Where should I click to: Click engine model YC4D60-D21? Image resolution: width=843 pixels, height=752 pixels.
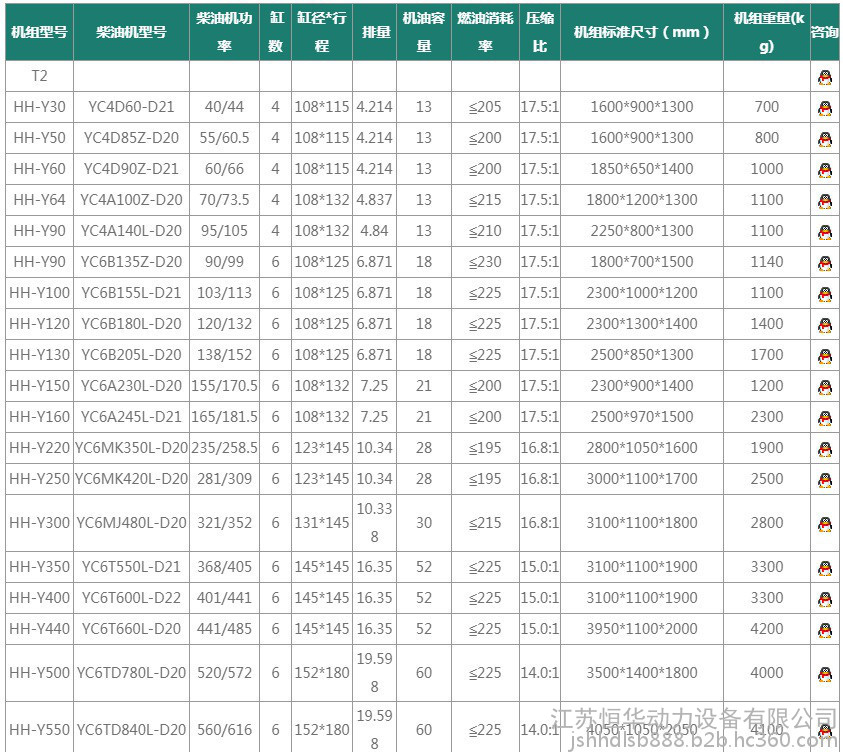point(131,106)
